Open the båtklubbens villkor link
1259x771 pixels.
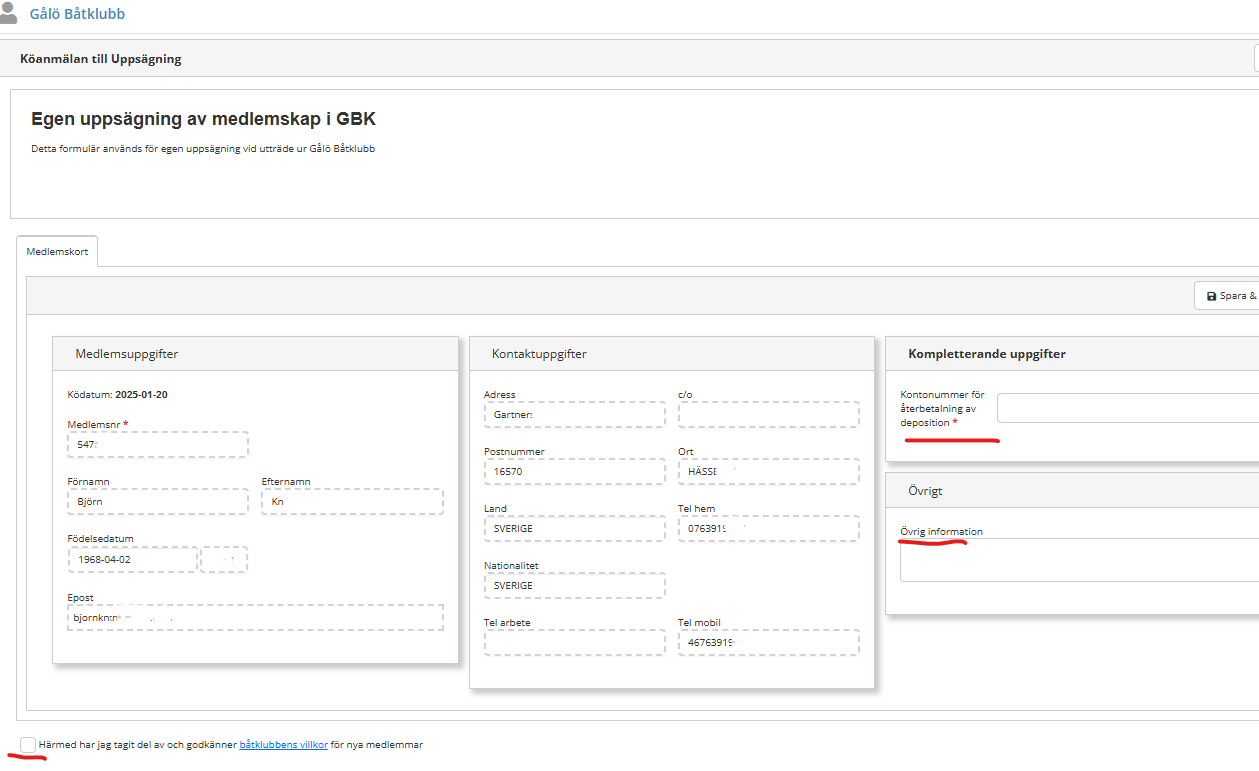tap(283, 745)
